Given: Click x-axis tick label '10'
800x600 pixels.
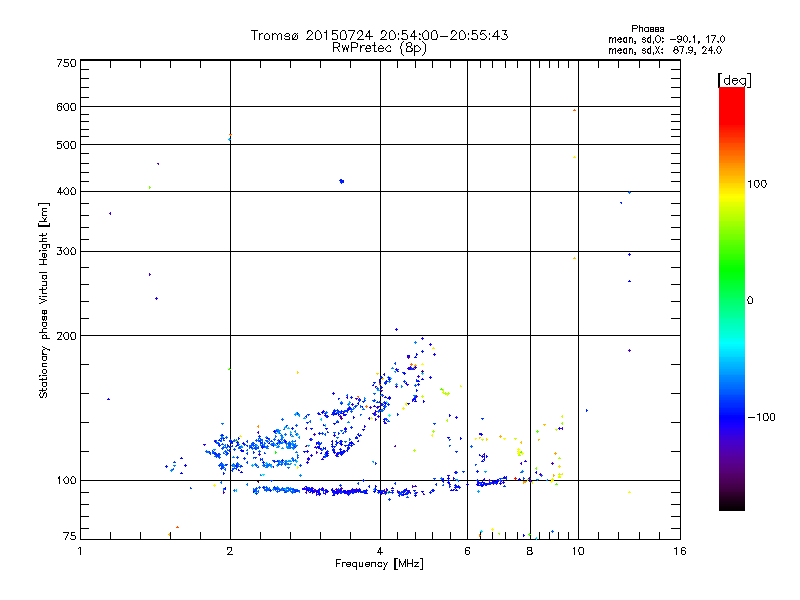Looking at the screenshot, I should pos(578,551).
